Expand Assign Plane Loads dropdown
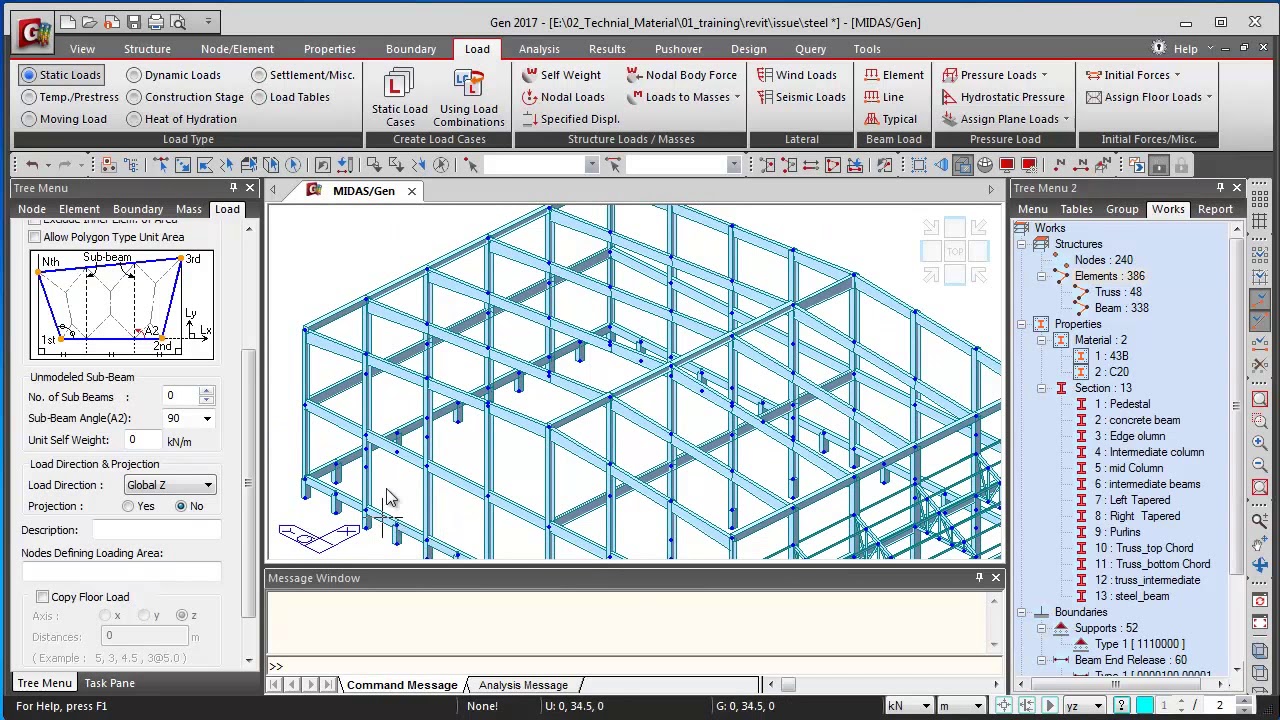 1066,119
